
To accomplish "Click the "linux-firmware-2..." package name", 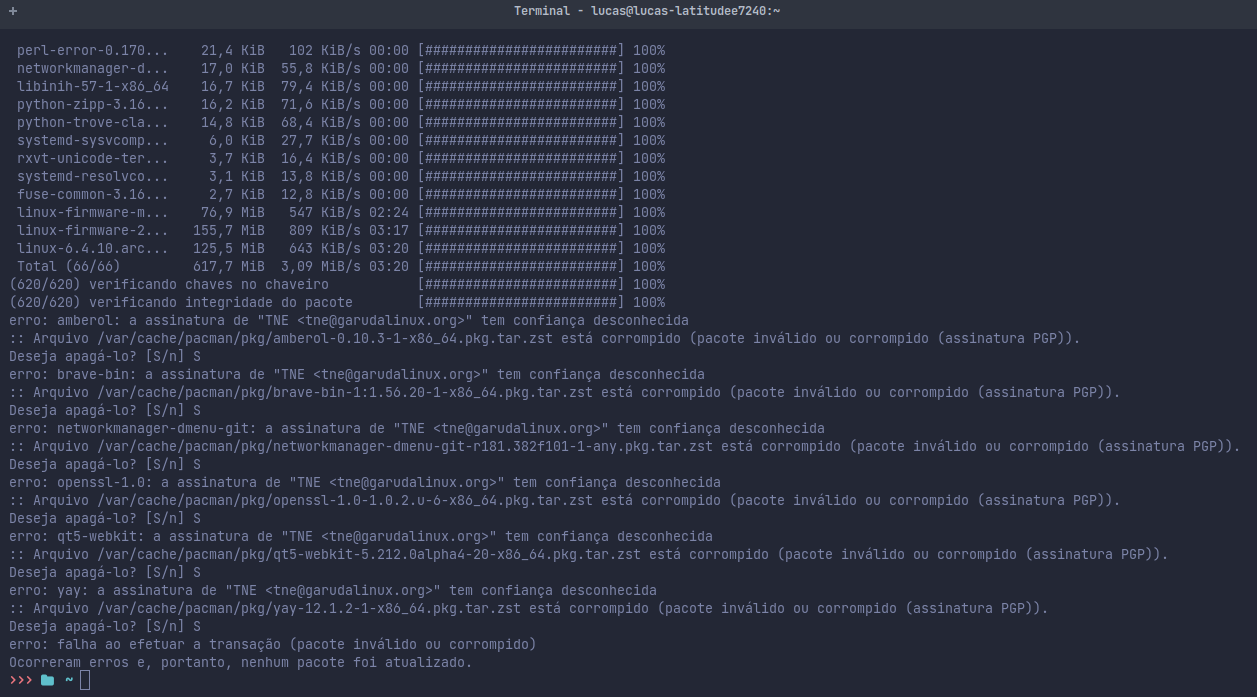I will (92, 230).
